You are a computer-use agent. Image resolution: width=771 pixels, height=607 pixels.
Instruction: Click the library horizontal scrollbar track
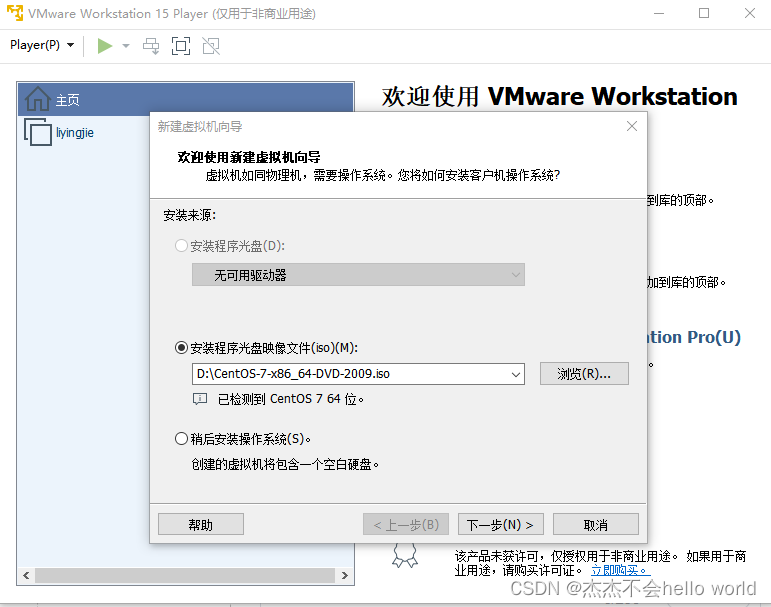point(185,575)
